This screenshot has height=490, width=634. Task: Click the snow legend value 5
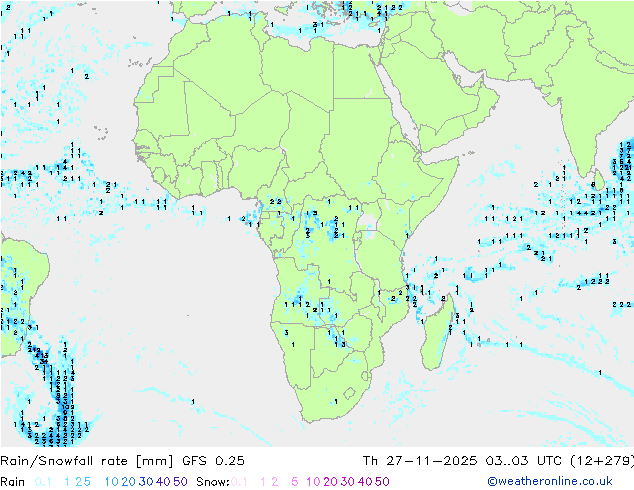(295, 482)
